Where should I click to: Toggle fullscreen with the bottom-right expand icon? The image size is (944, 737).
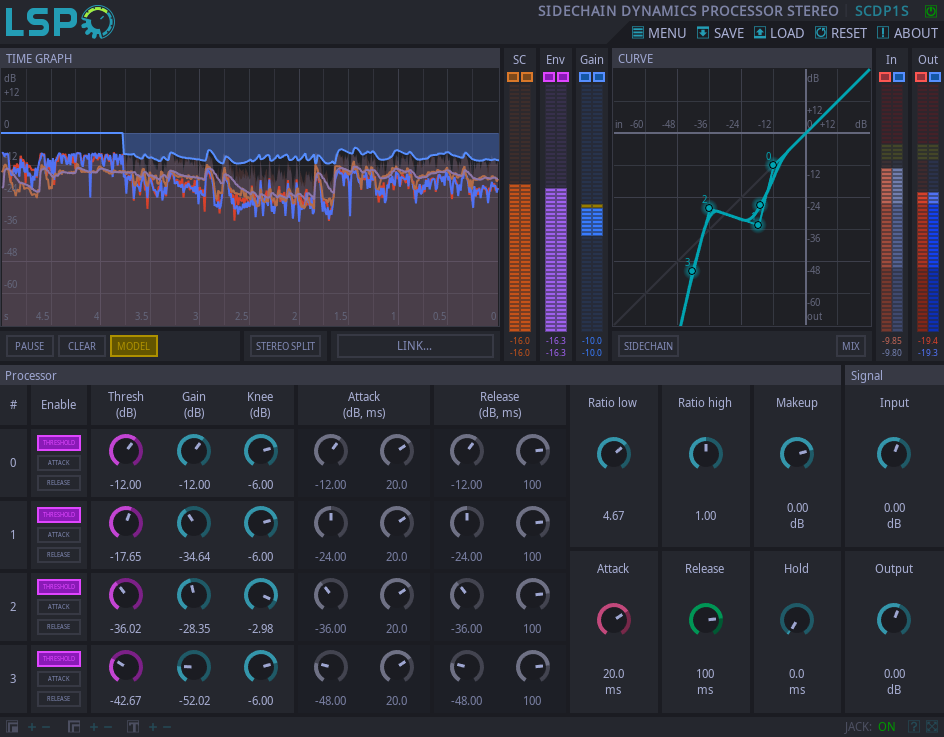932,727
